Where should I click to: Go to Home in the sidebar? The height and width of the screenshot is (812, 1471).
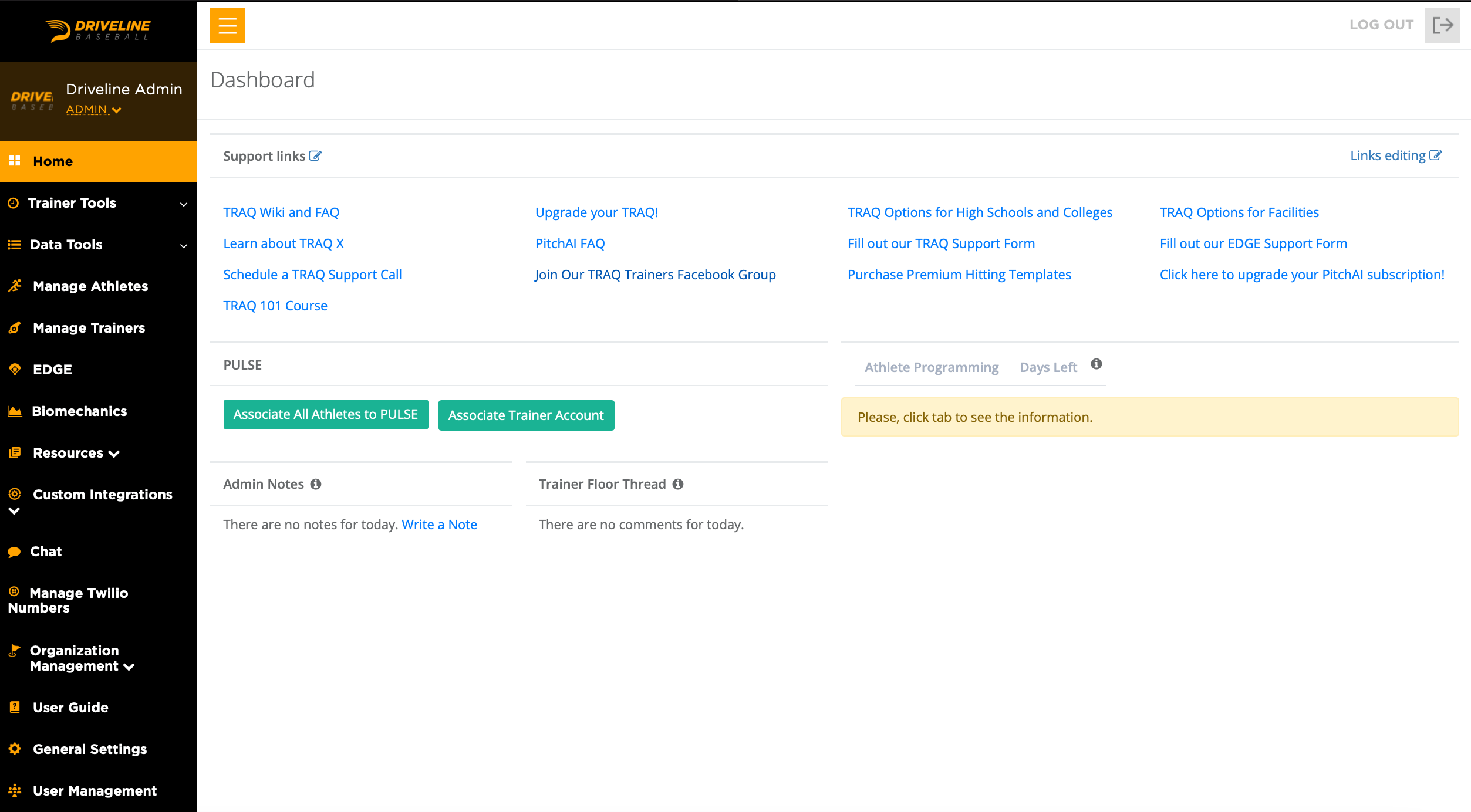pyautogui.click(x=99, y=161)
